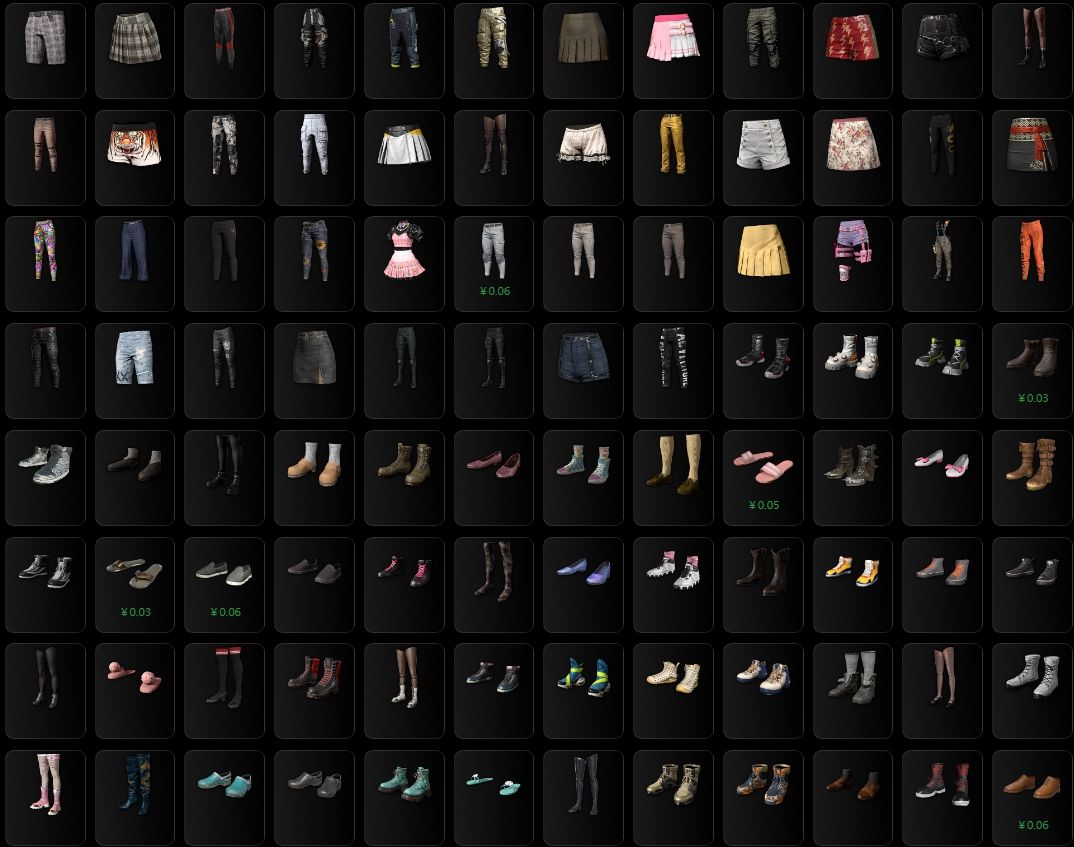Select the yellow and white sneakers
The width and height of the screenshot is (1074, 847).
pyautogui.click(x=852, y=571)
